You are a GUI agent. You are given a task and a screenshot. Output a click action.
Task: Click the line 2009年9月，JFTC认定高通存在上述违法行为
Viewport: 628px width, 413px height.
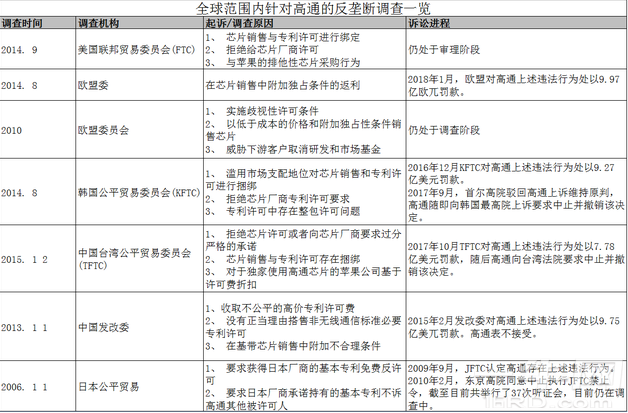tap(512, 368)
